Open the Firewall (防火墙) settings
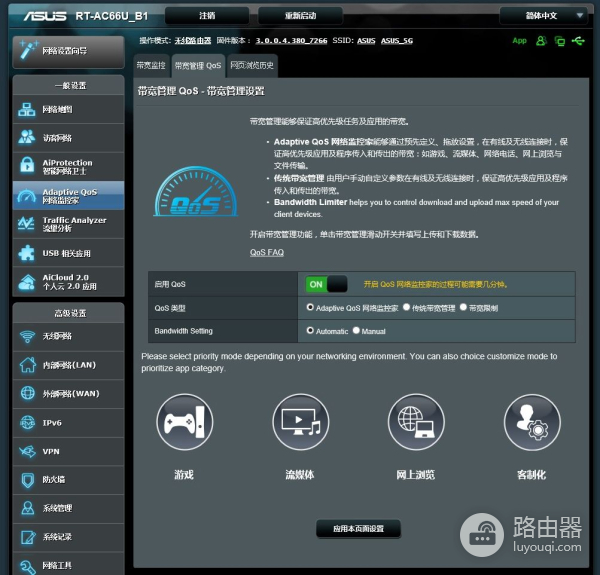 point(68,480)
